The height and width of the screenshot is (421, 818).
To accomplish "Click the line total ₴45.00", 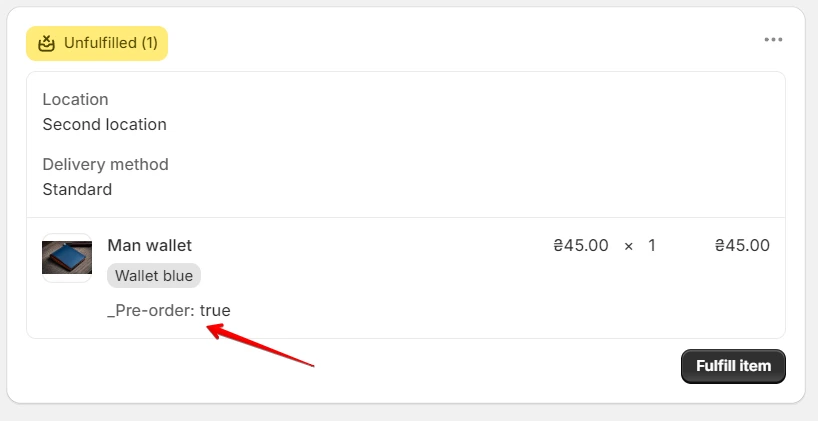I will coord(742,245).
